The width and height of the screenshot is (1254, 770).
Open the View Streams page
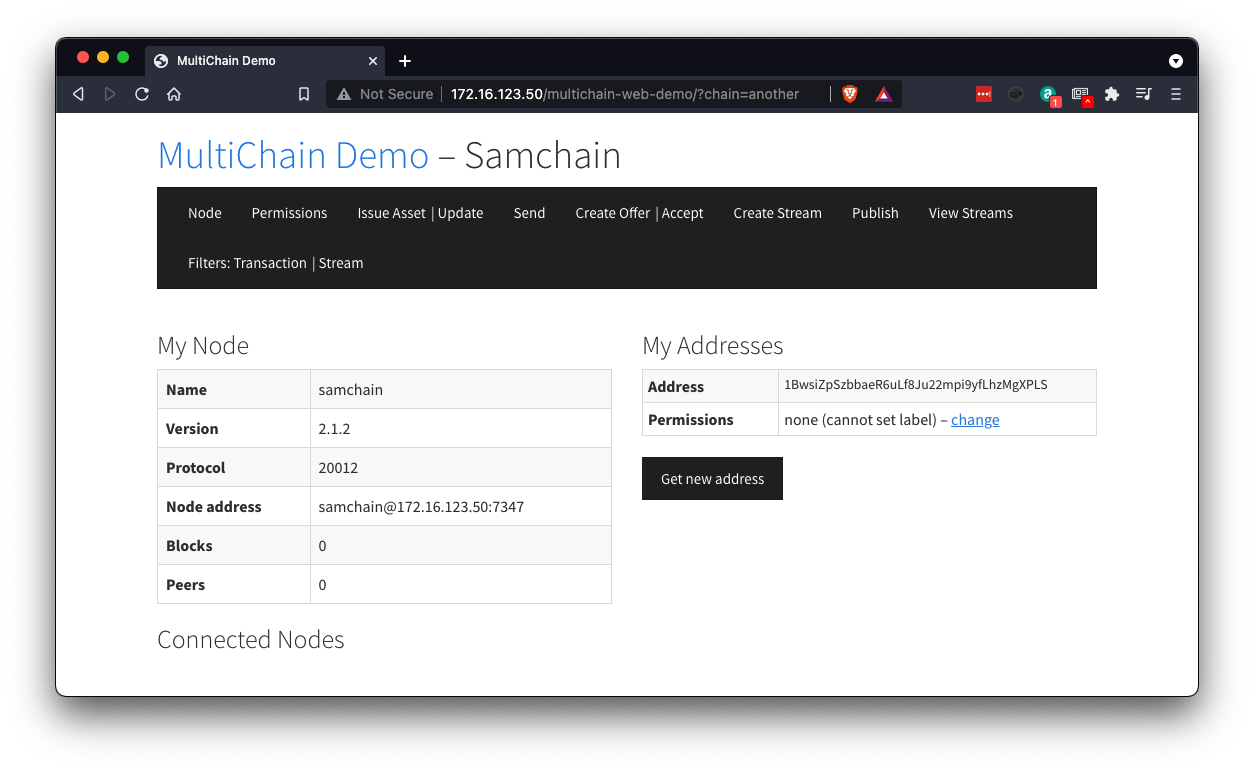tap(971, 213)
